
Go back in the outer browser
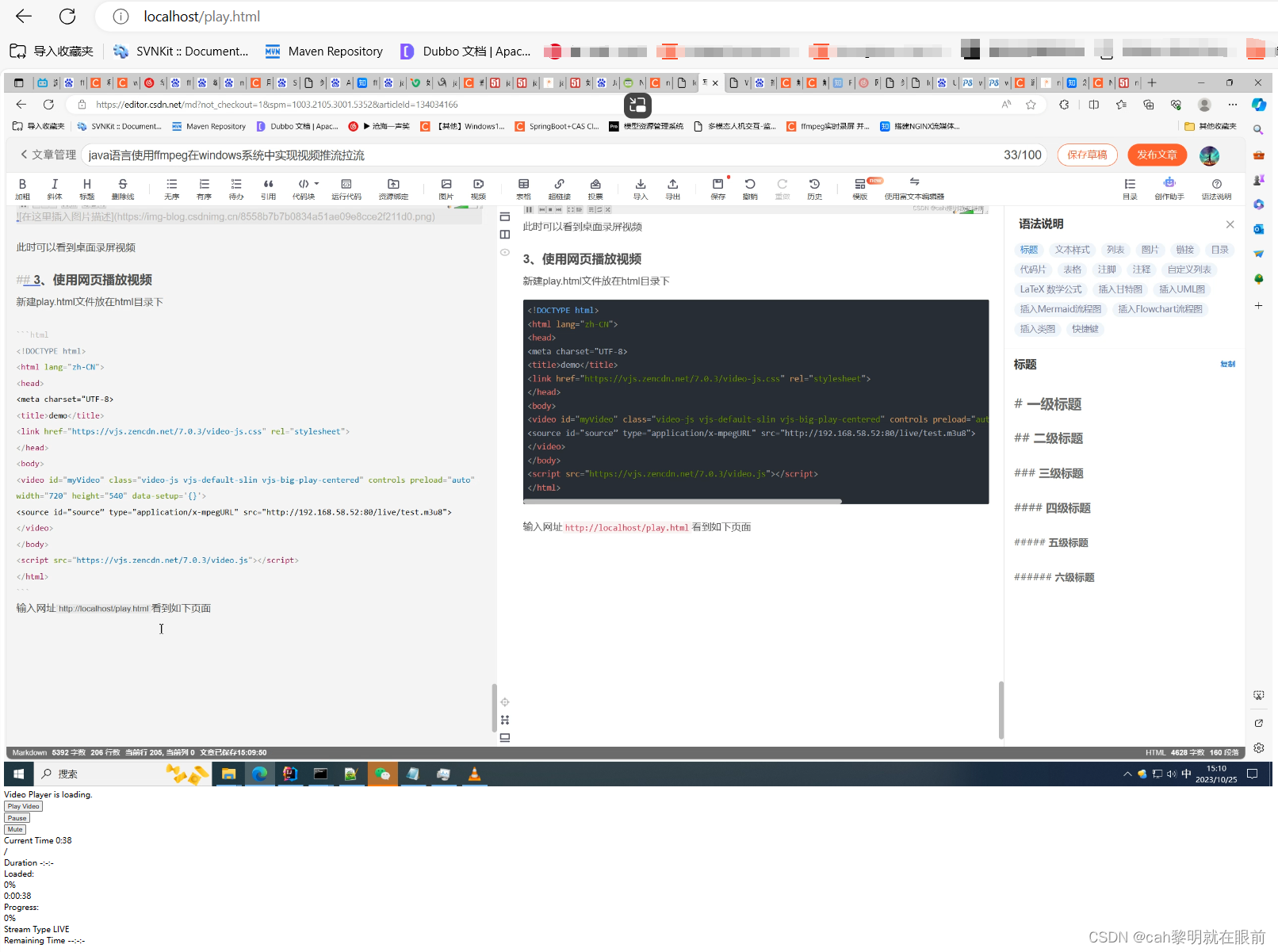(24, 16)
